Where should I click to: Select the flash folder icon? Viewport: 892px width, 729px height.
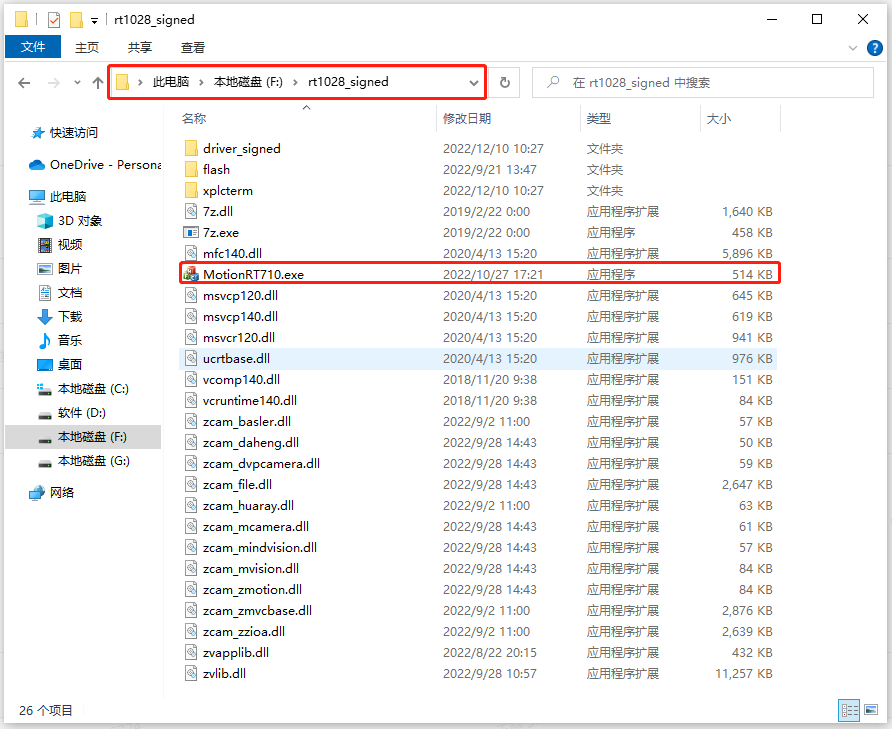tap(191, 170)
